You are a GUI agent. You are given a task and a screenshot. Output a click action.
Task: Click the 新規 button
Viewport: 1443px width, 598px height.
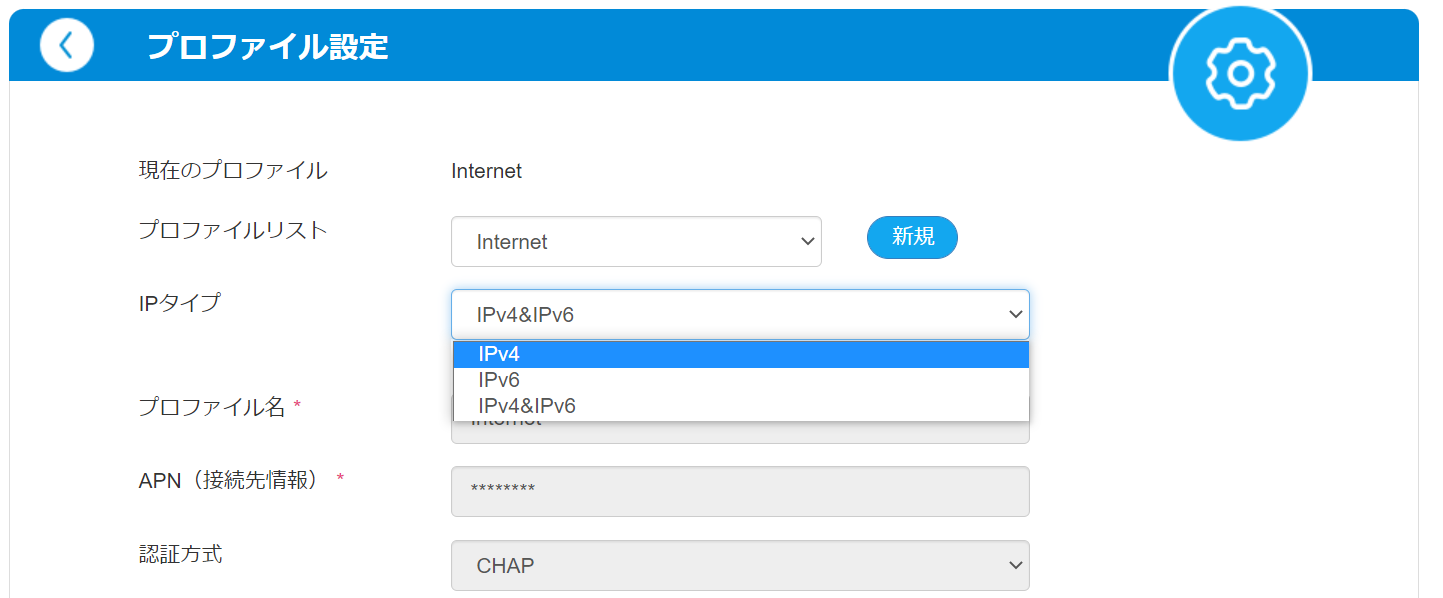tap(912, 237)
